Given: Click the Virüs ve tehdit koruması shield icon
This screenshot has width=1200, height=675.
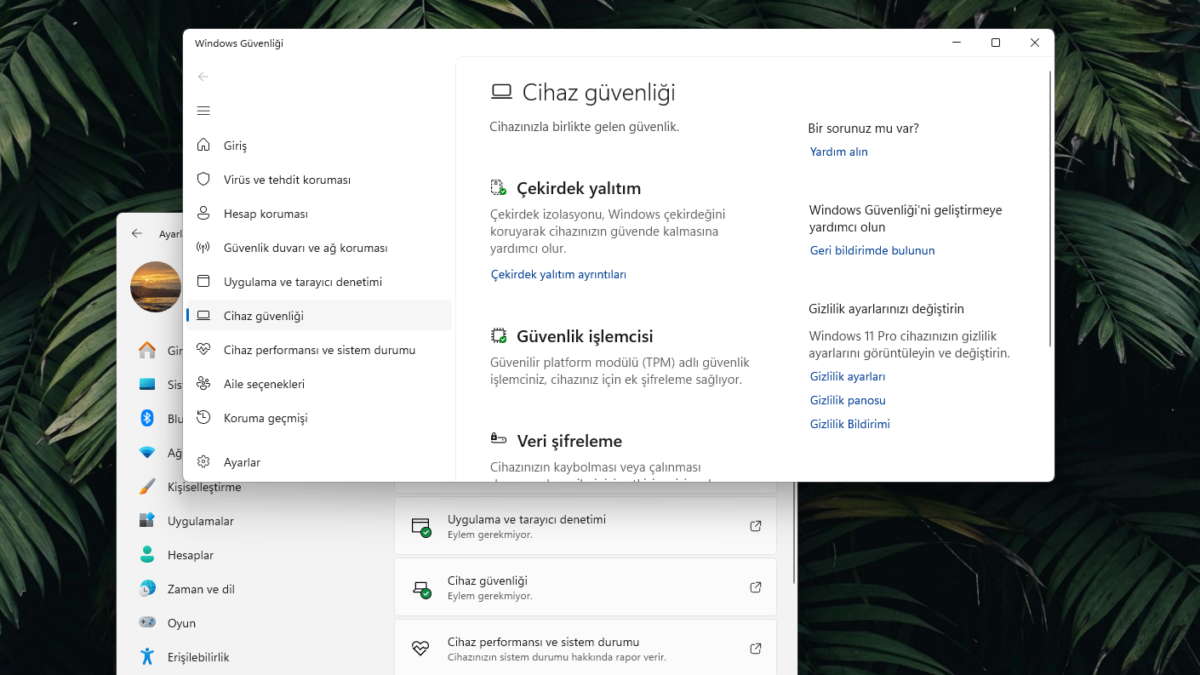Looking at the screenshot, I should pos(203,179).
